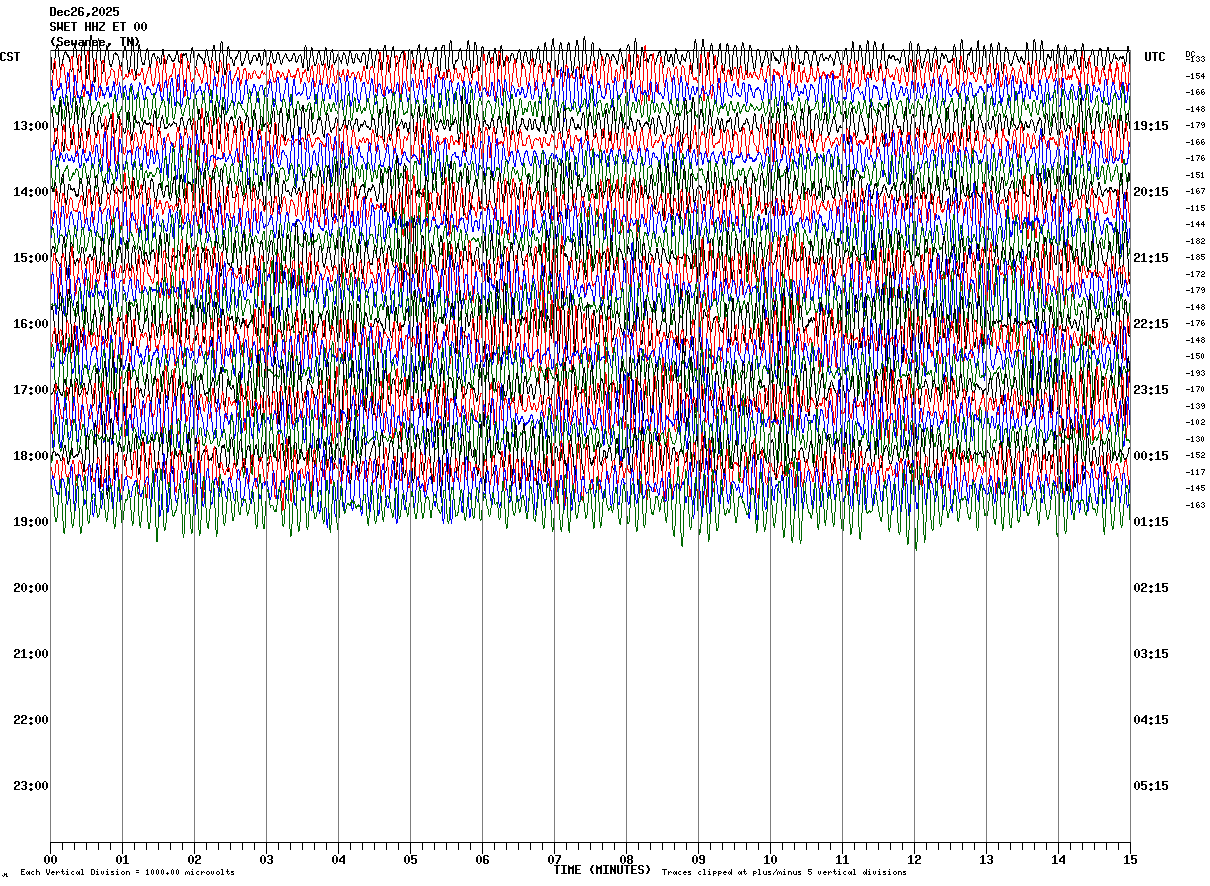Click the CST timezone label

[x=10, y=57]
